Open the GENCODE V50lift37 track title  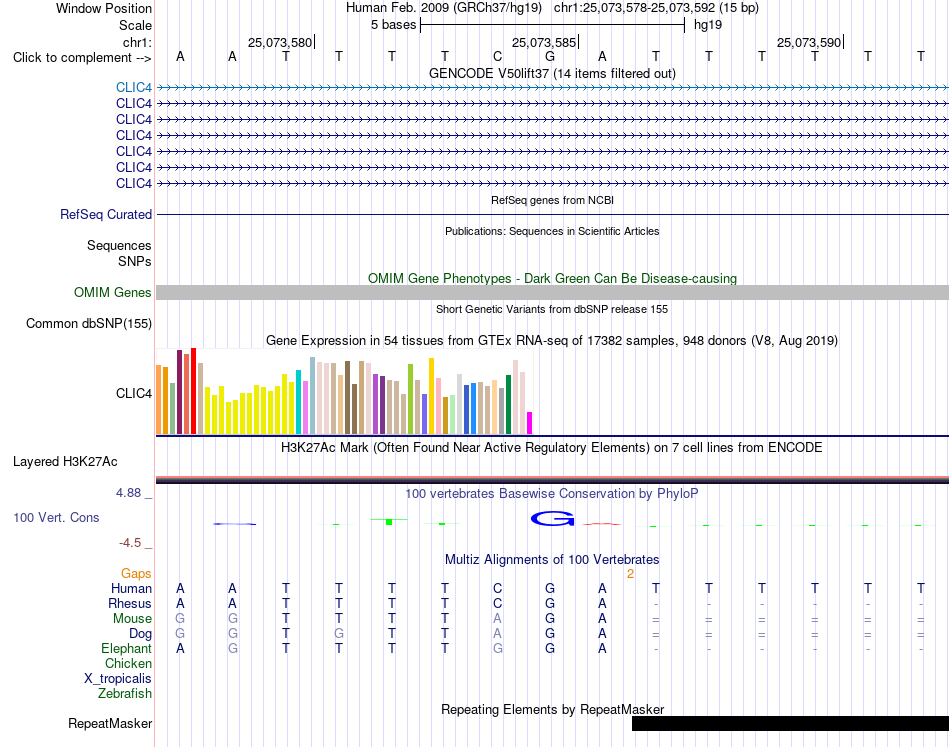pyautogui.click(x=552, y=73)
